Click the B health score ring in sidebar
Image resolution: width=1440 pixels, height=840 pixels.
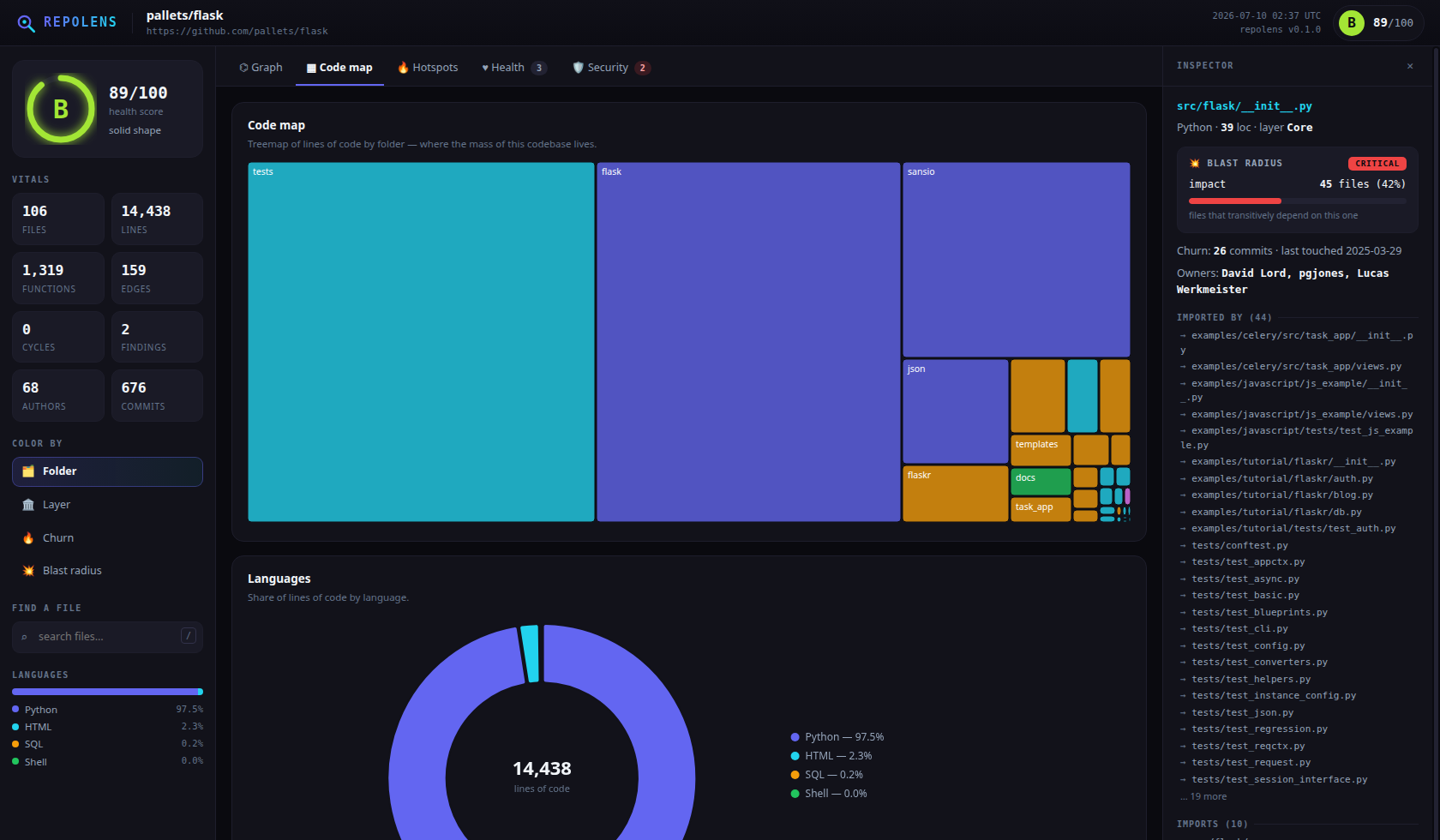pos(61,109)
